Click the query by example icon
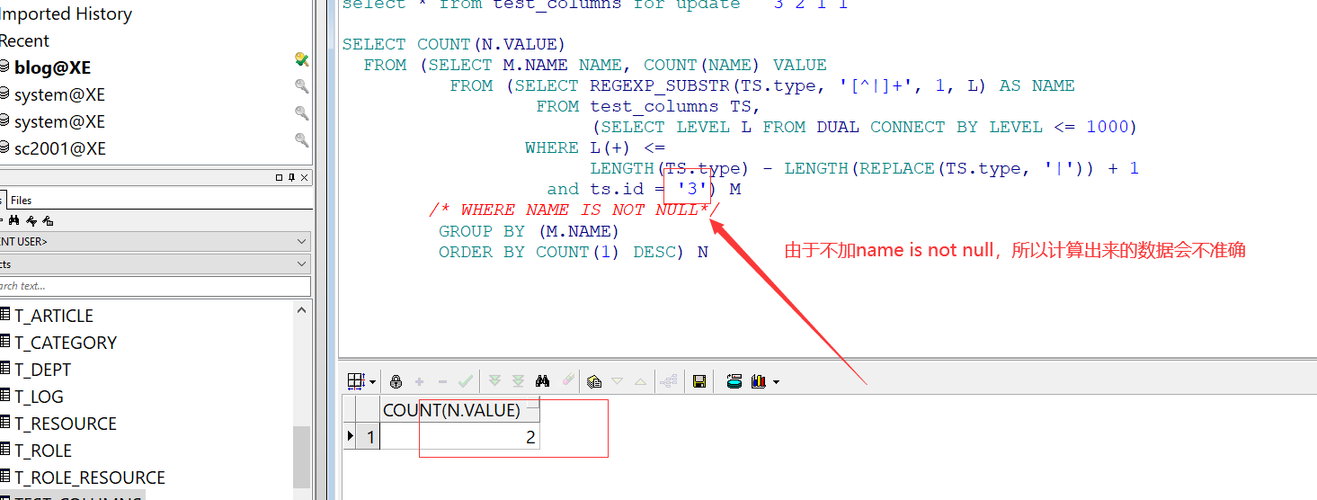Viewport: 1317px width, 500px height. (x=594, y=381)
